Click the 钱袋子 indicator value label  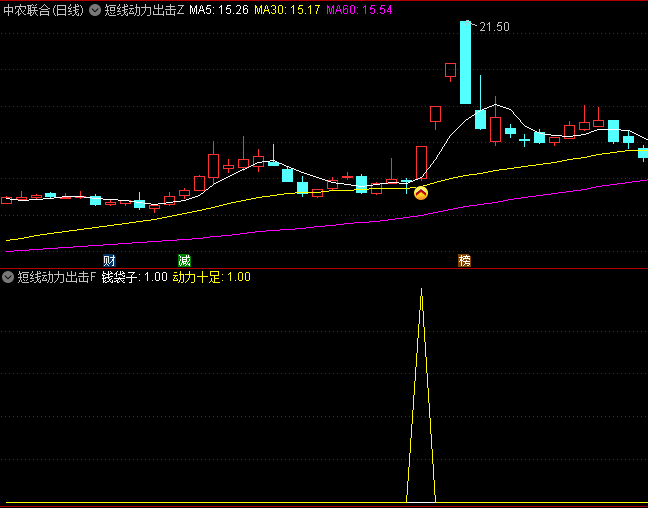(x=134, y=277)
